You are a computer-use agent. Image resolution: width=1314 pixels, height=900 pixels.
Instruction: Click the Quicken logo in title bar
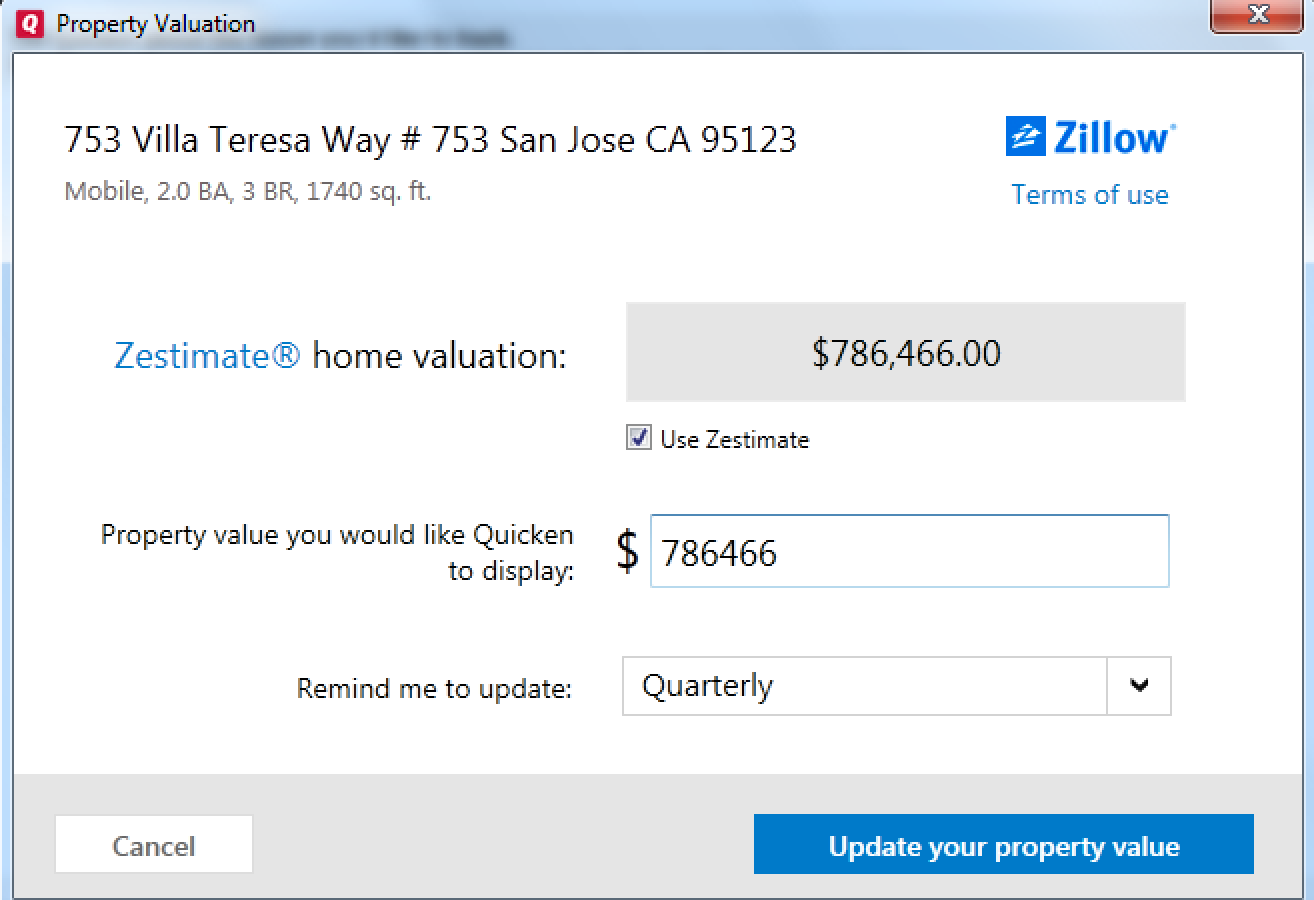pos(30,23)
